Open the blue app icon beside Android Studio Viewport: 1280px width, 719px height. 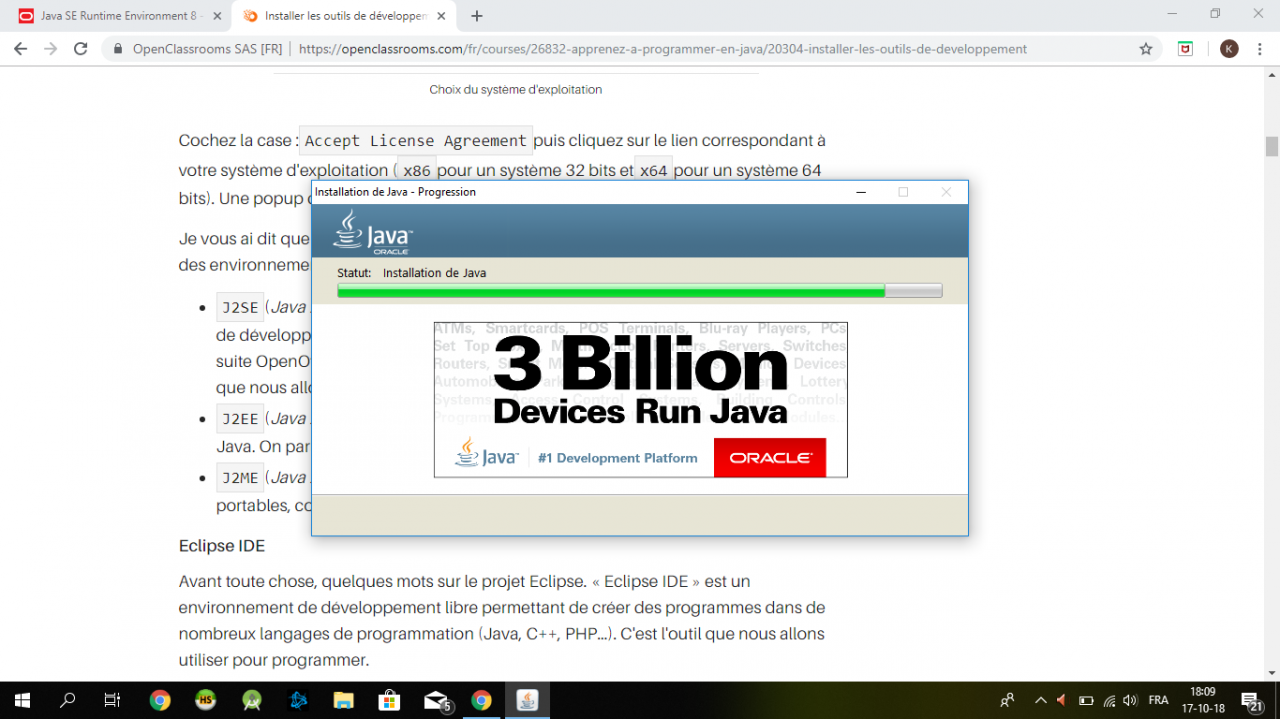point(298,700)
